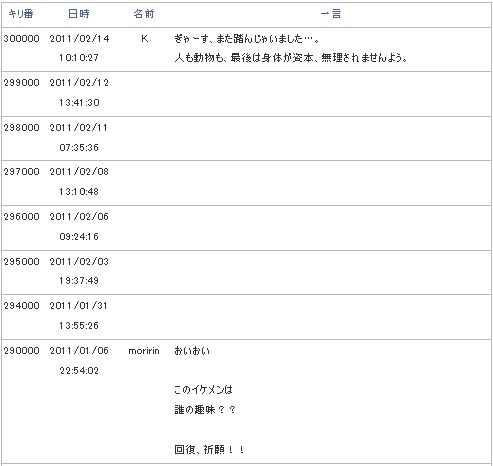Click comment beginning ぎゃーす、また踏んじゃいました
Screen dimensions: 493x466
247,39
